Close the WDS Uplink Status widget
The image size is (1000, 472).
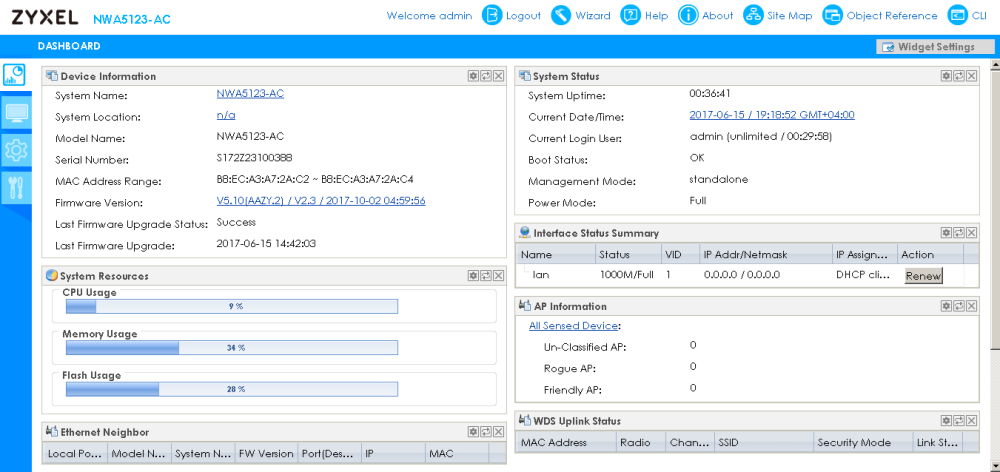coord(972,420)
